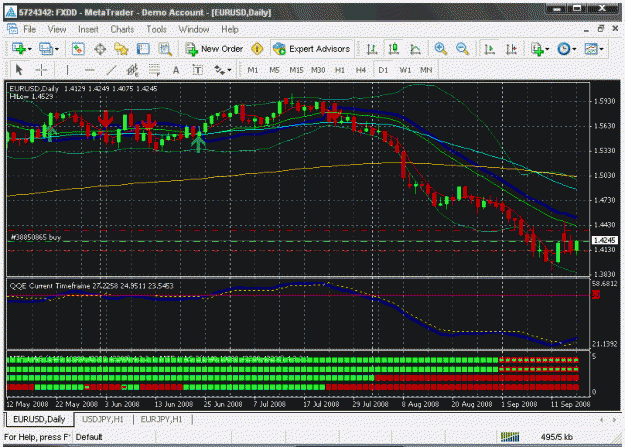The width and height of the screenshot is (625, 447).
Task: Click the 1.4245 price label on scale
Action: coord(605,240)
